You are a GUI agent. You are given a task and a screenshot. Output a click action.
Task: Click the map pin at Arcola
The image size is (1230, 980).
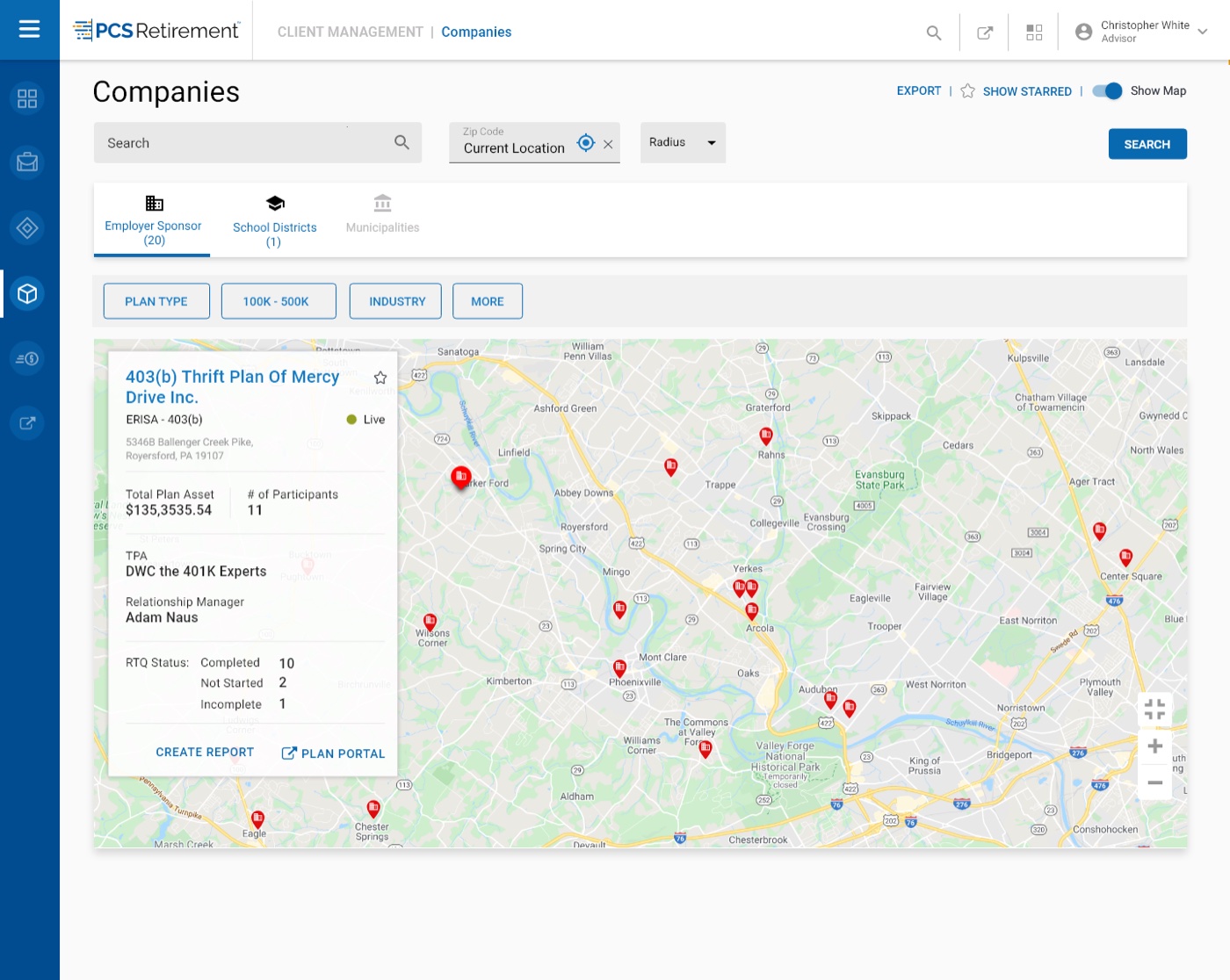point(751,611)
